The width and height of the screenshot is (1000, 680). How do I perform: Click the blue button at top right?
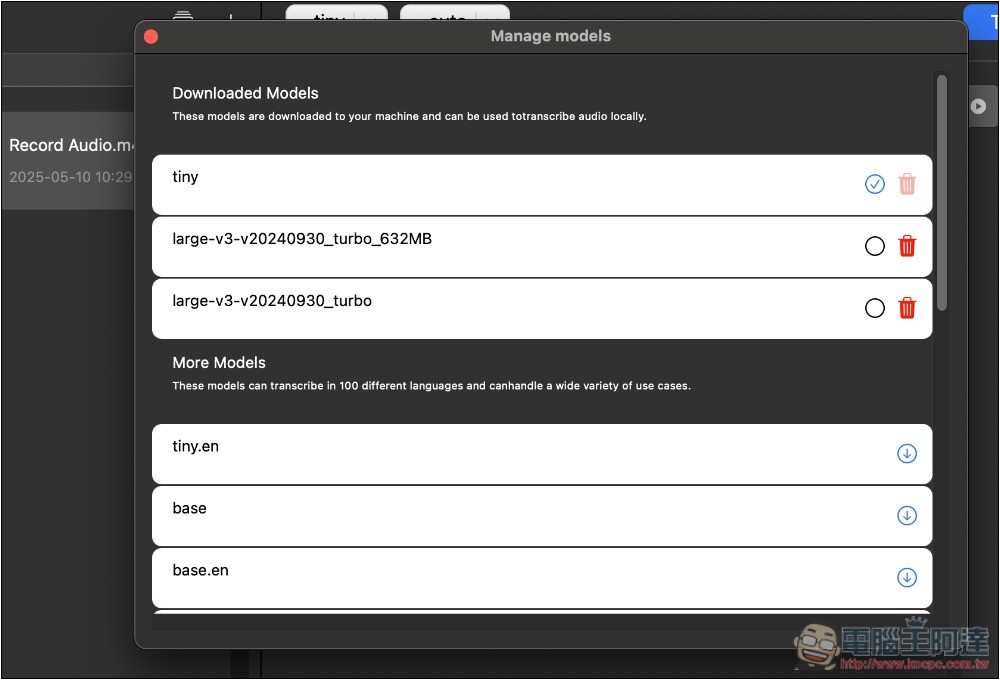point(982,20)
